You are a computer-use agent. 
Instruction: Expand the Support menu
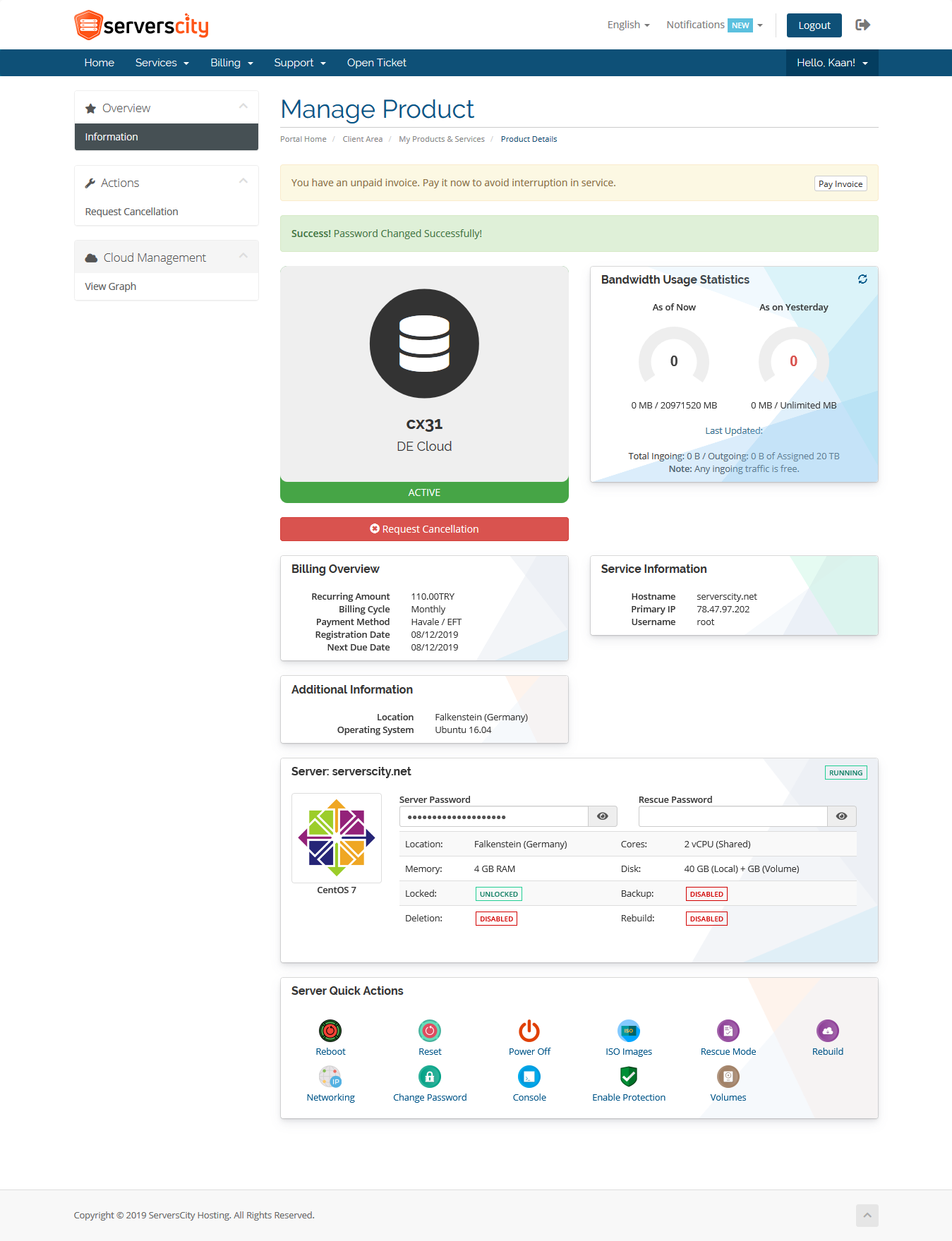(x=300, y=63)
